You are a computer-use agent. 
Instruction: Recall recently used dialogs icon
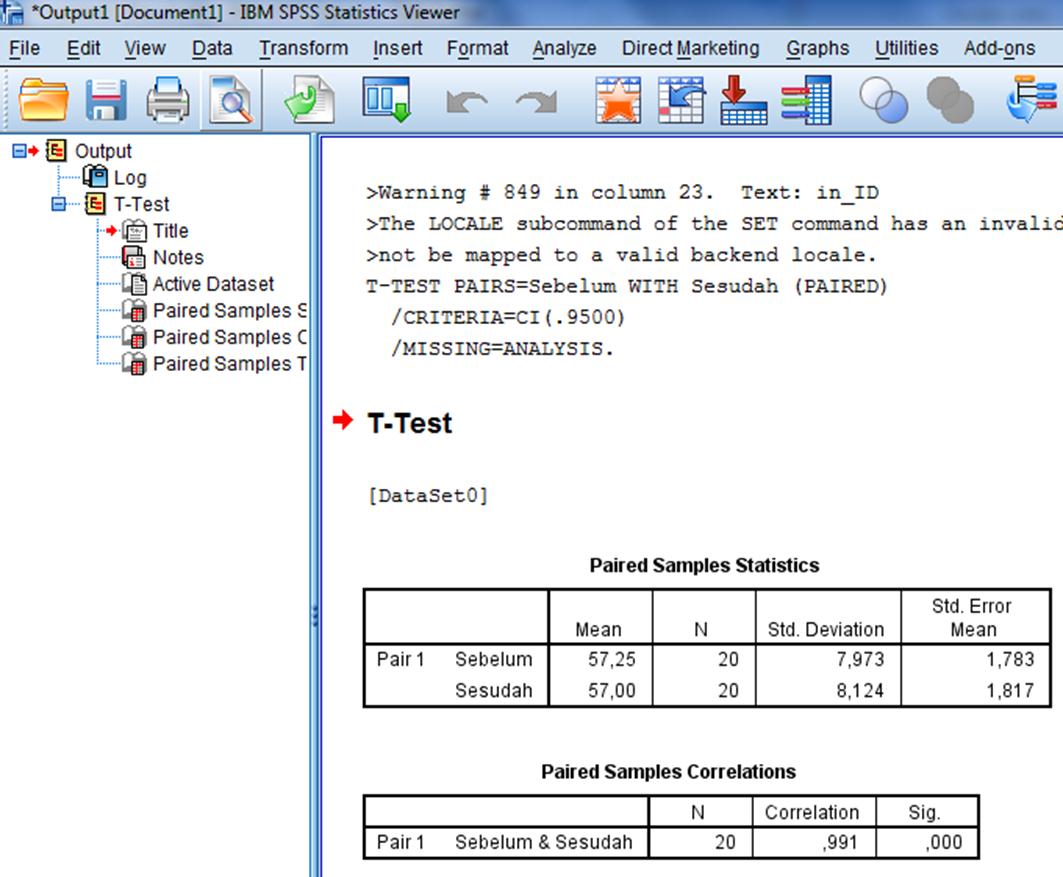click(x=386, y=100)
